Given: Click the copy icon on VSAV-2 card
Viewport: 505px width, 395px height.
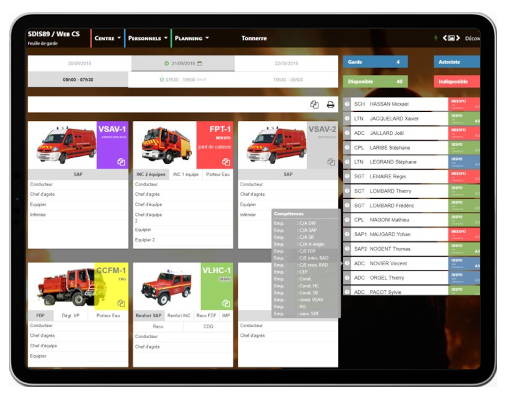Looking at the screenshot, I should click(x=331, y=162).
